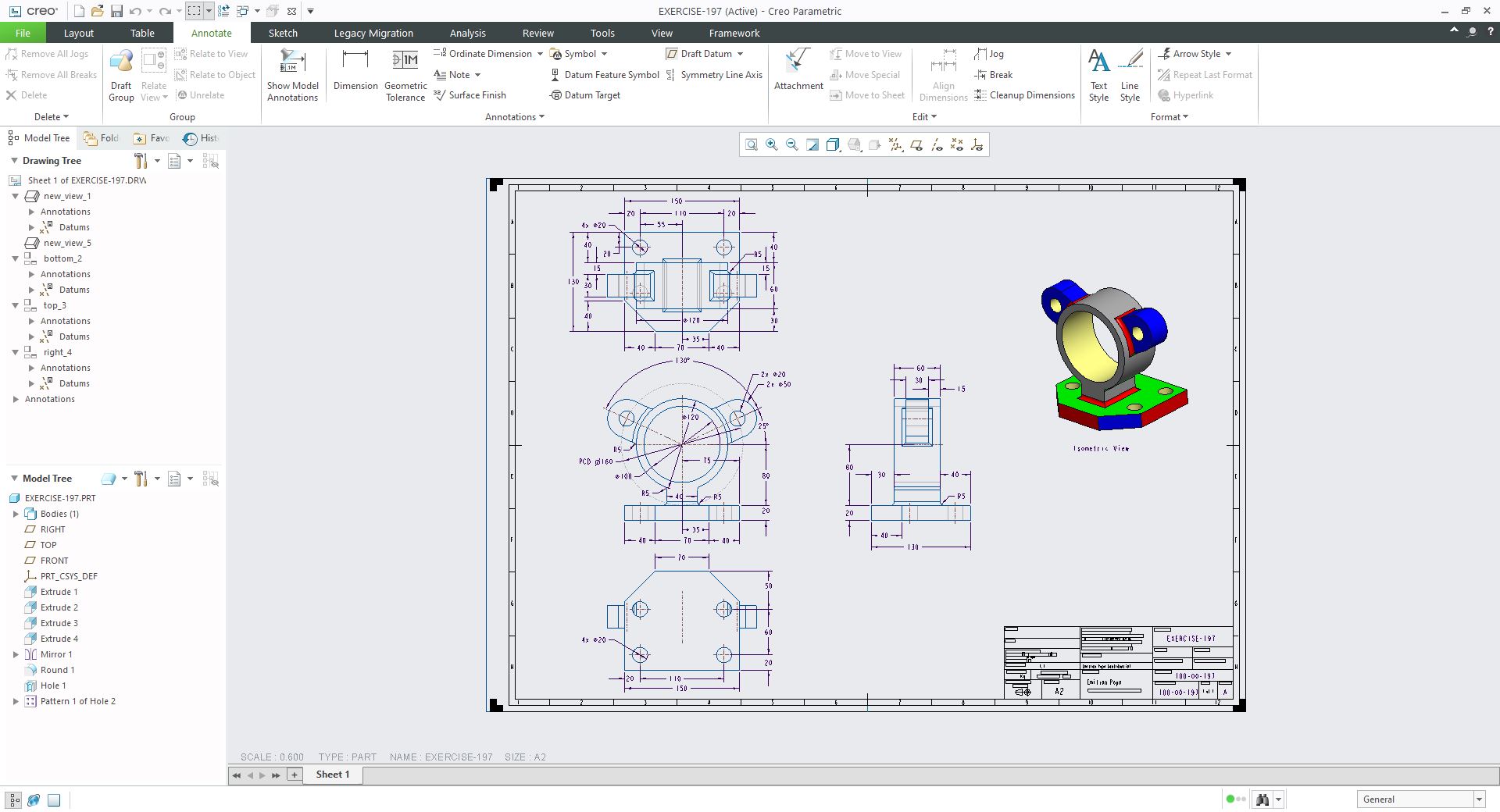Open the Edit group overflow label
Viewport: 1500px width, 812px height.
click(x=924, y=117)
